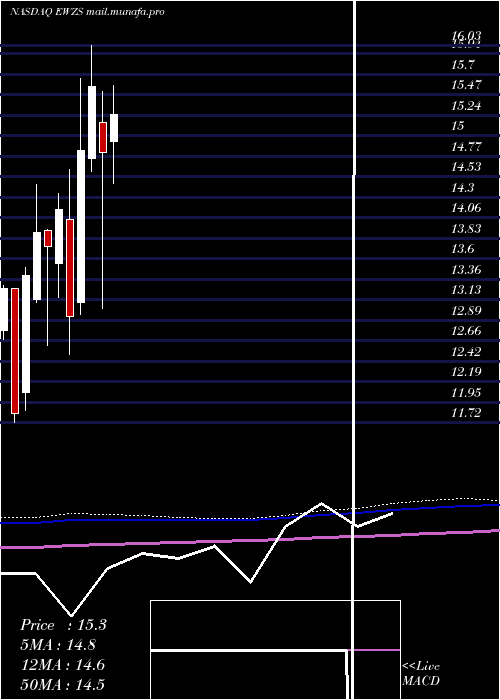The width and height of the screenshot is (500, 700).
Task: Select the 13.6 price level label
Action: pos(463,249)
